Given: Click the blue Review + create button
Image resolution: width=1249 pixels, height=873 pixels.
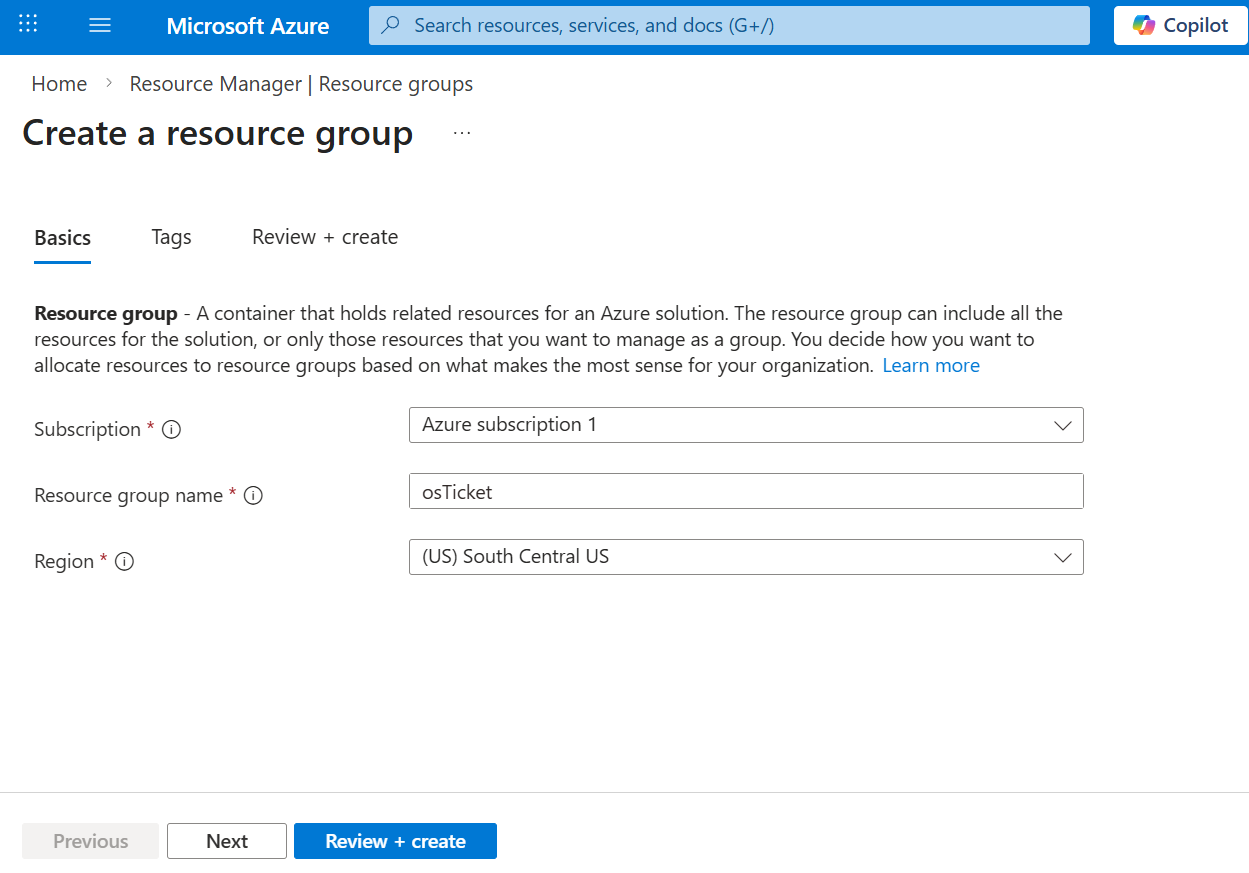Looking at the screenshot, I should coord(395,841).
